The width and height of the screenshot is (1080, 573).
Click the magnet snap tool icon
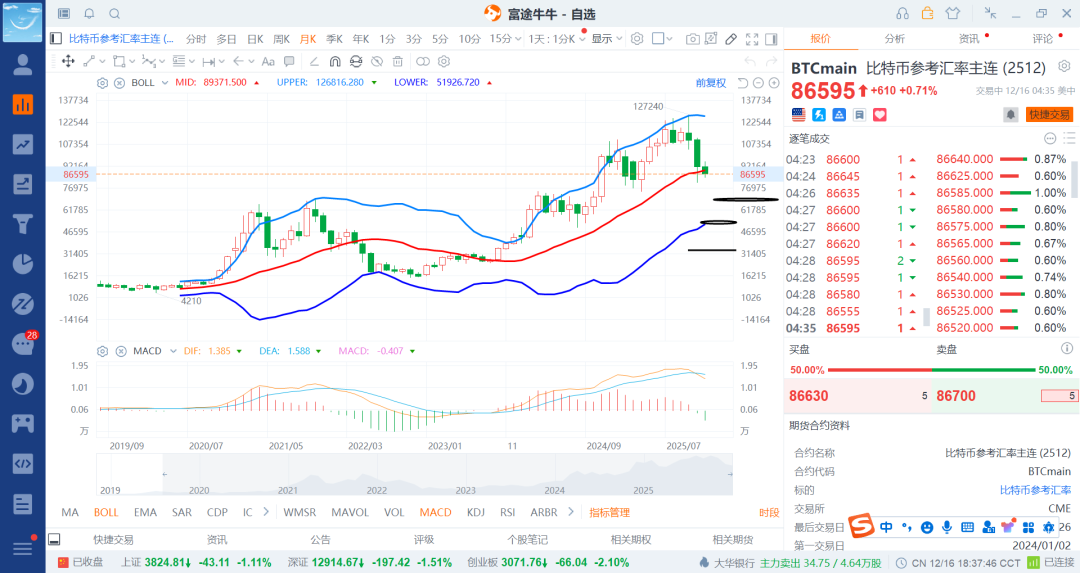point(336,61)
